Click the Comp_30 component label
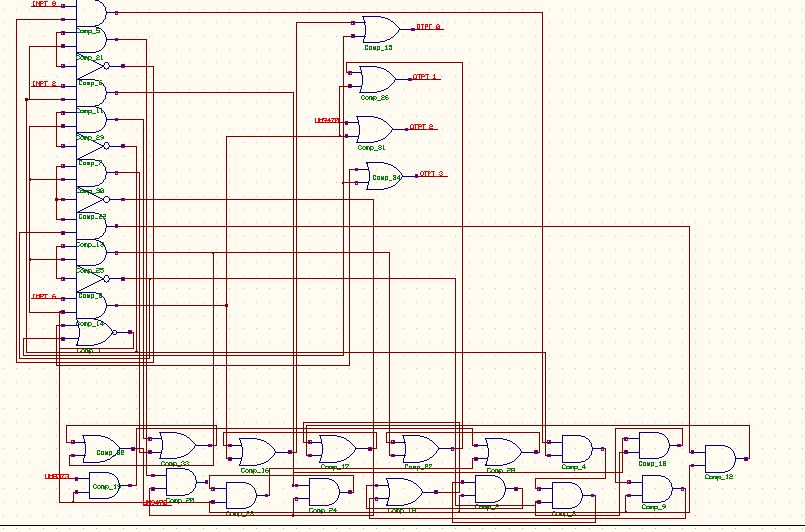805x532 pixels. coord(91,191)
